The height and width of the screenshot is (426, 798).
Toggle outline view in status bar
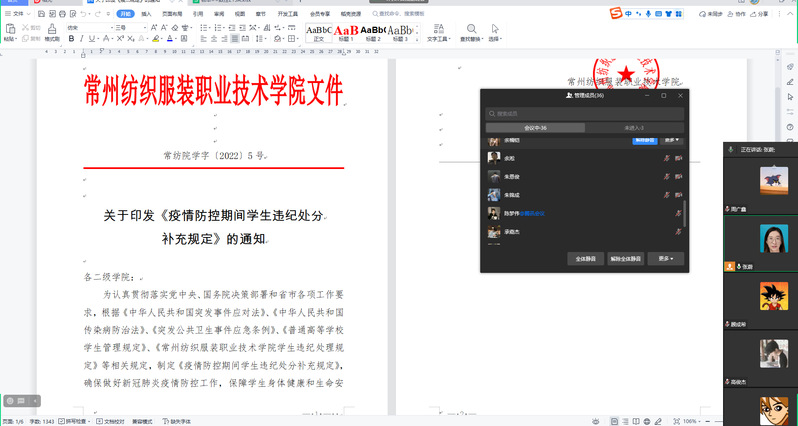(625, 421)
